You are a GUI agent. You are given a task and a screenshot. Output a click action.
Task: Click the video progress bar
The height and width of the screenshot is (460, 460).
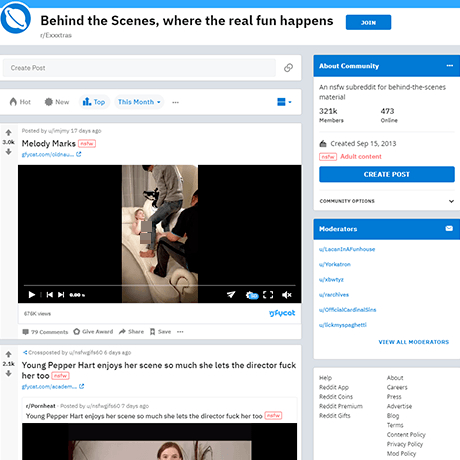(159, 285)
